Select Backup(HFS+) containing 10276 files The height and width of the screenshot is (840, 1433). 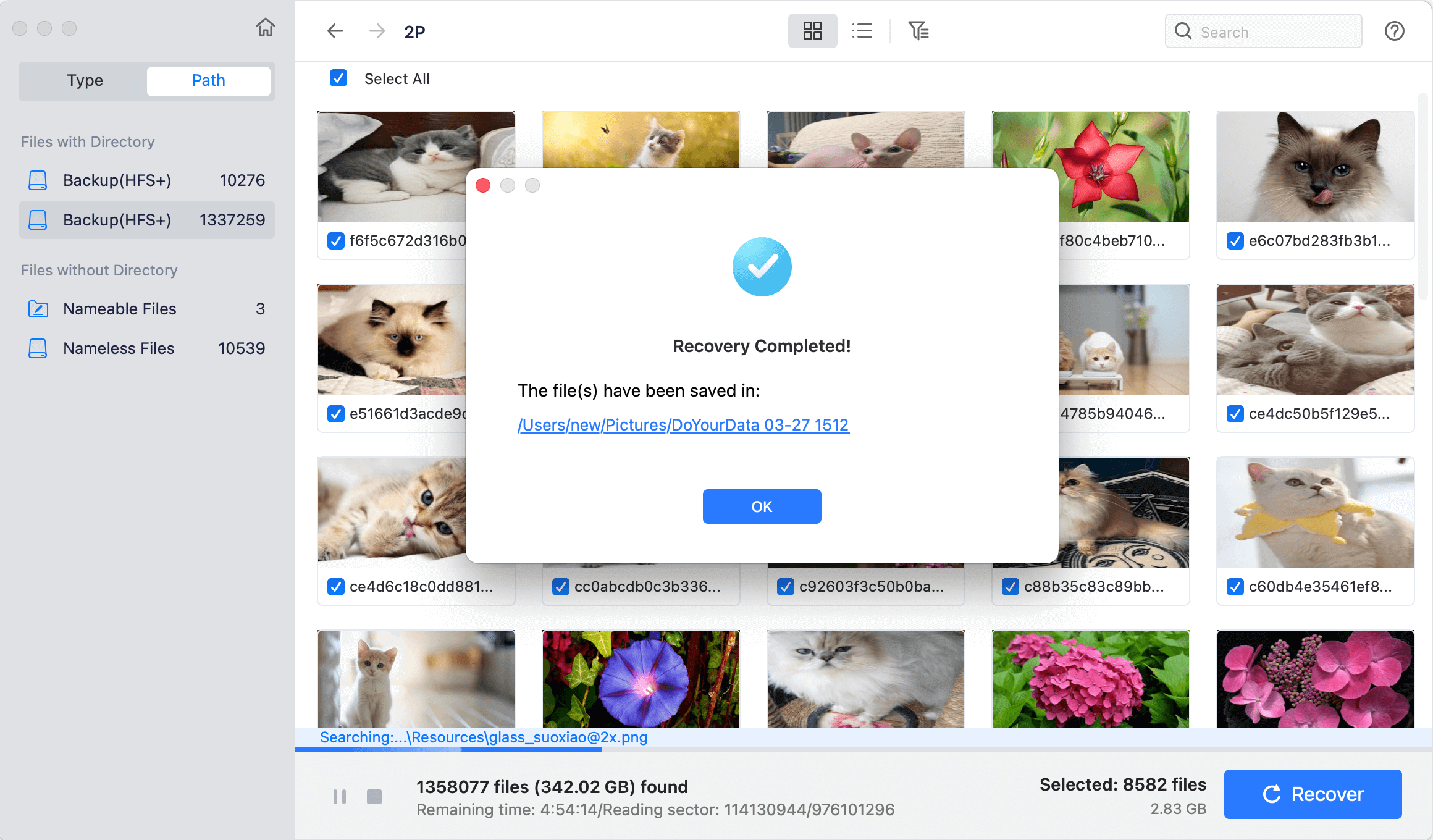coord(146,180)
